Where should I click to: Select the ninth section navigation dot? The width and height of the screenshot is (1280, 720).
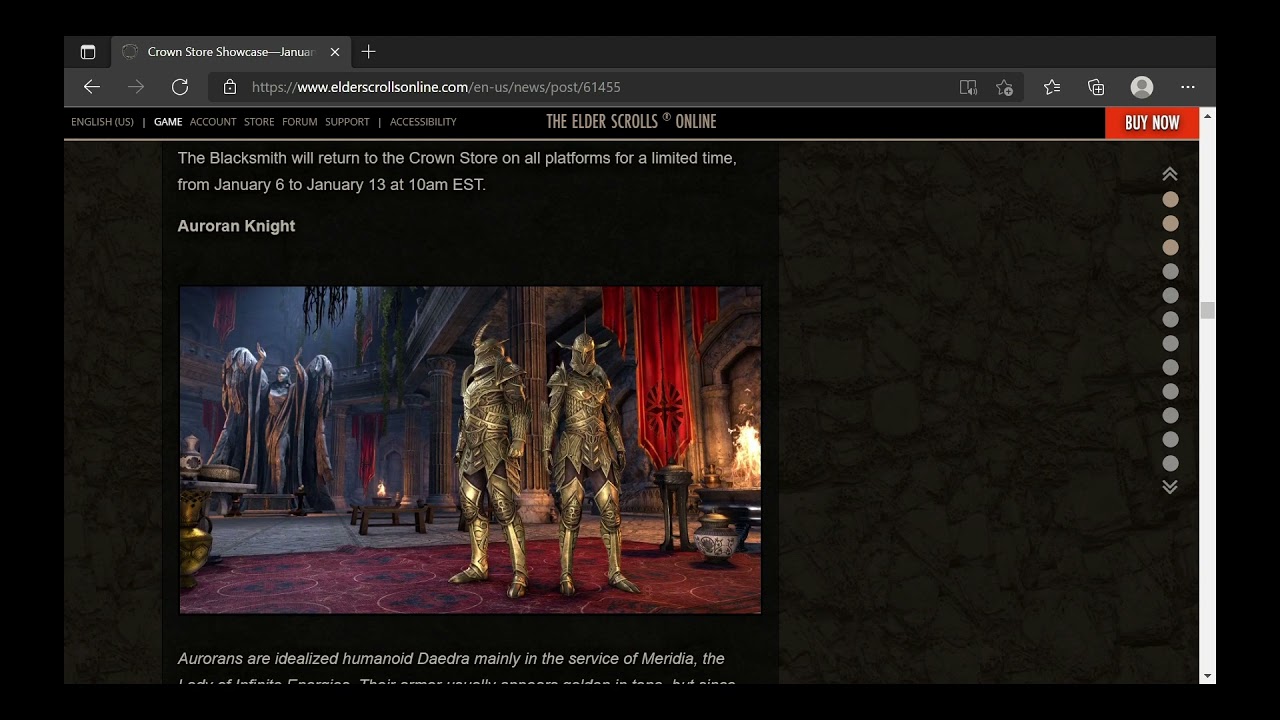[x=1170, y=391]
